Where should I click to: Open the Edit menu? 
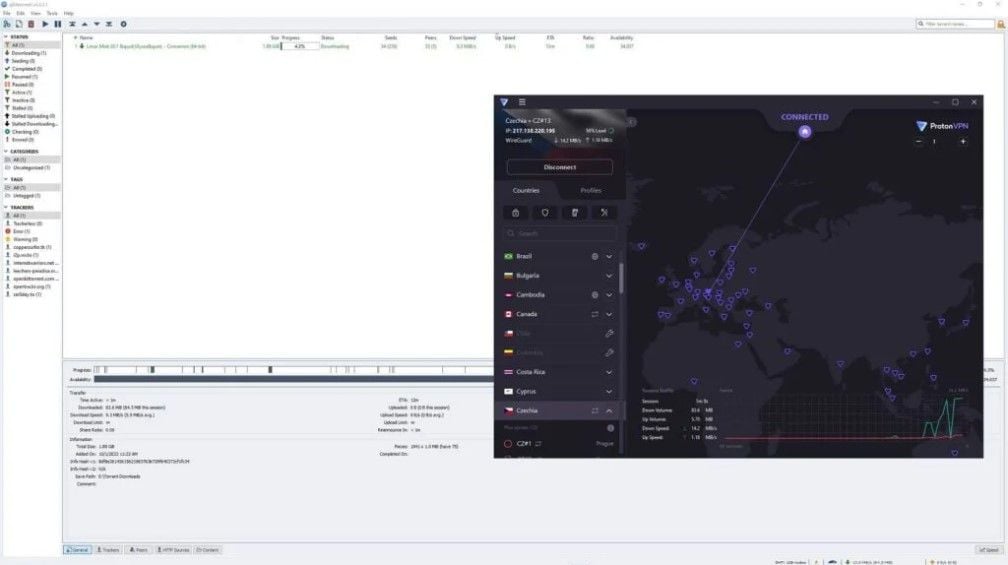pos(21,13)
